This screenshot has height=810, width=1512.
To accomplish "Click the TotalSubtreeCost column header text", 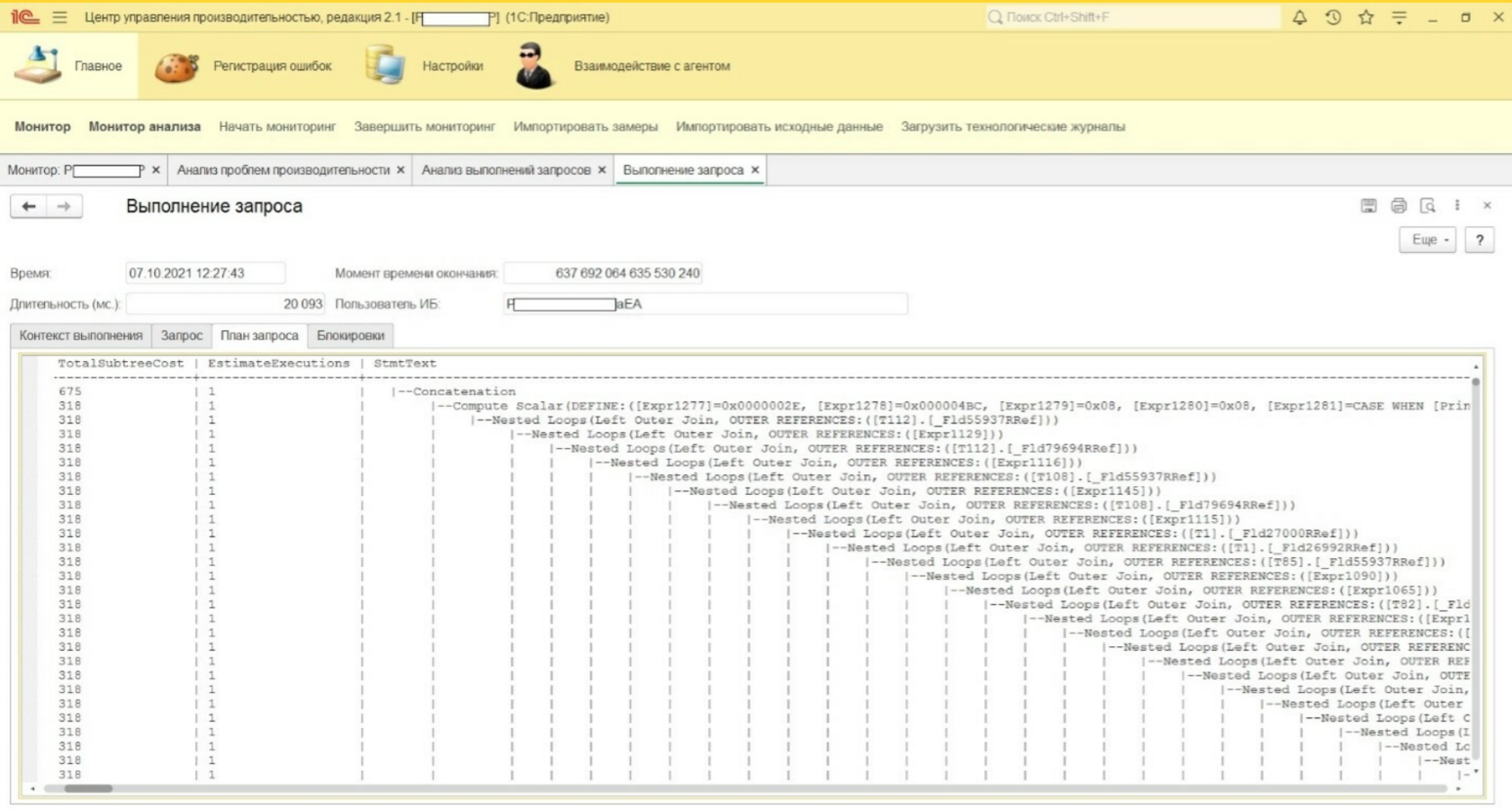I will click(121, 364).
